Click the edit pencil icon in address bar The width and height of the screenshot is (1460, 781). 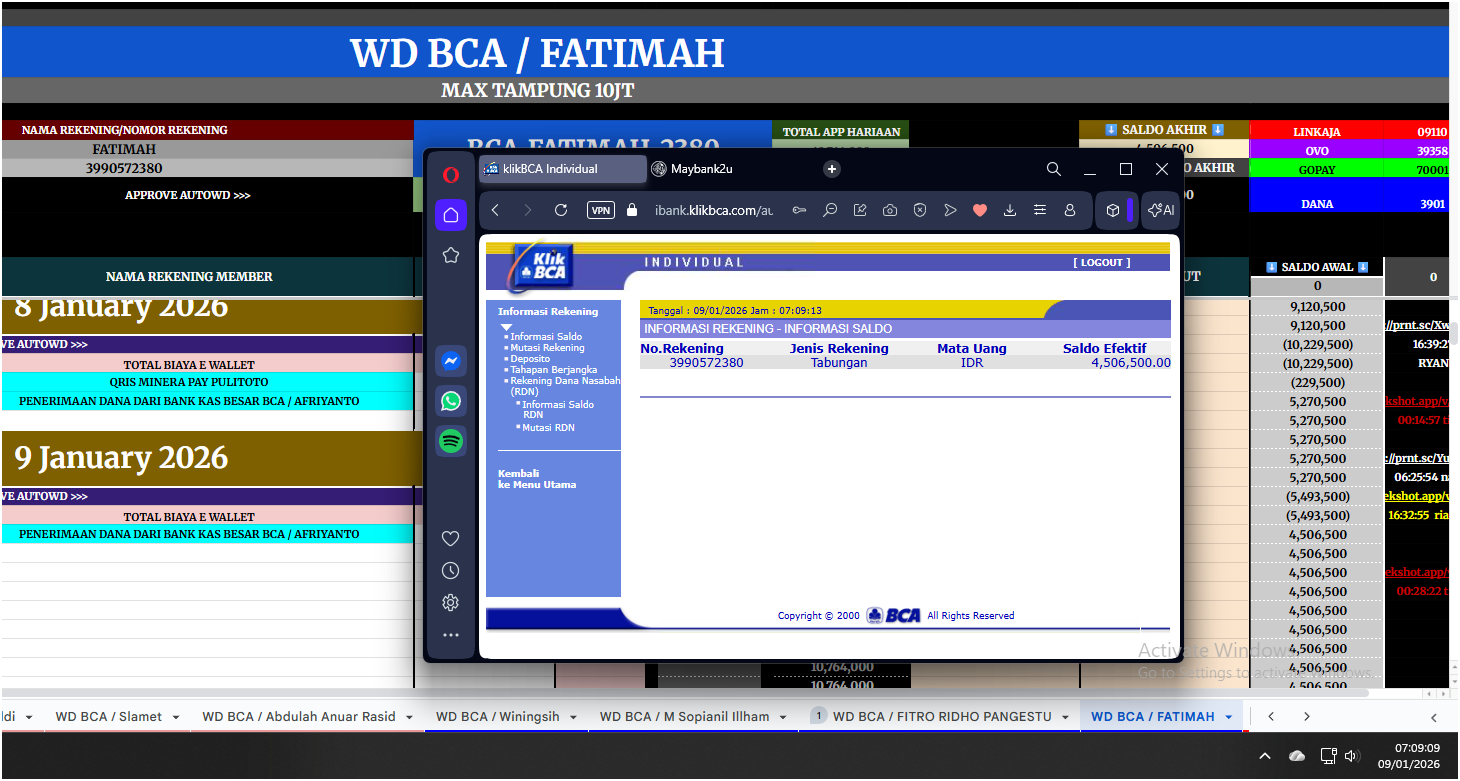(x=860, y=210)
